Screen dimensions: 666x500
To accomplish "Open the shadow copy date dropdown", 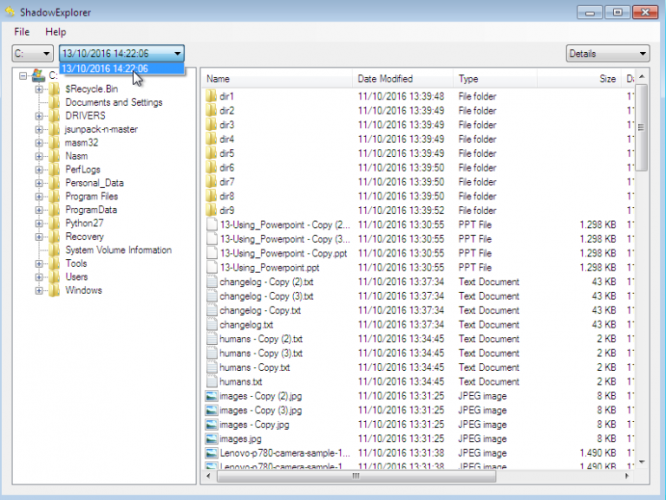I will click(121, 54).
